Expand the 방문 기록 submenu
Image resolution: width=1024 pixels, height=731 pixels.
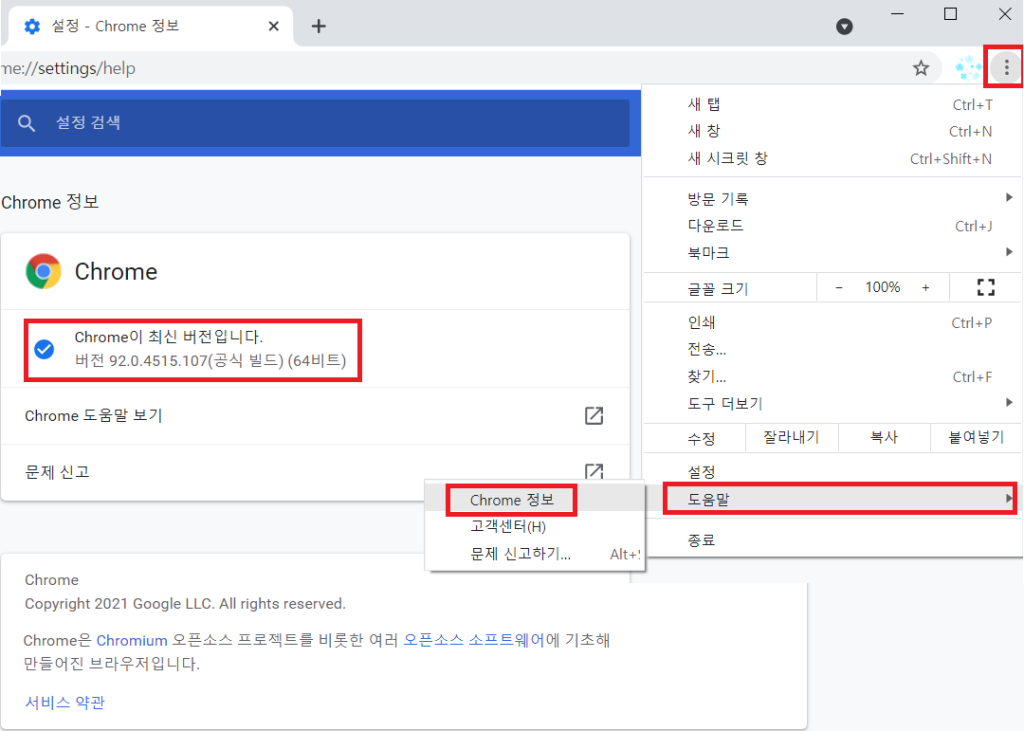[x=1008, y=198]
